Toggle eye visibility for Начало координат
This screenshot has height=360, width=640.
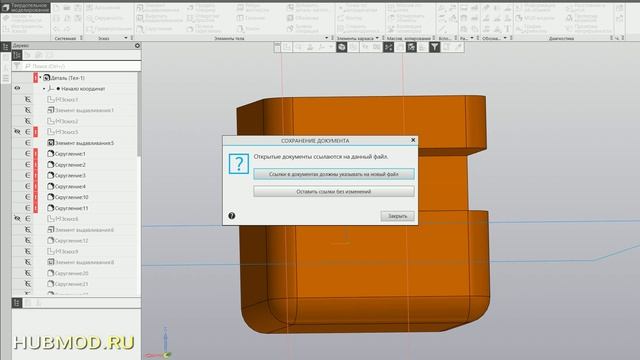[17, 88]
